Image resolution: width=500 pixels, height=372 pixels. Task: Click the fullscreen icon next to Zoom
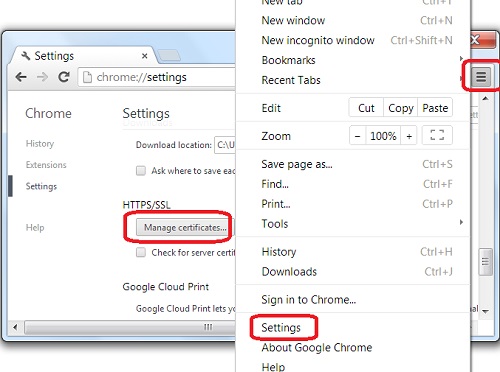pos(437,135)
